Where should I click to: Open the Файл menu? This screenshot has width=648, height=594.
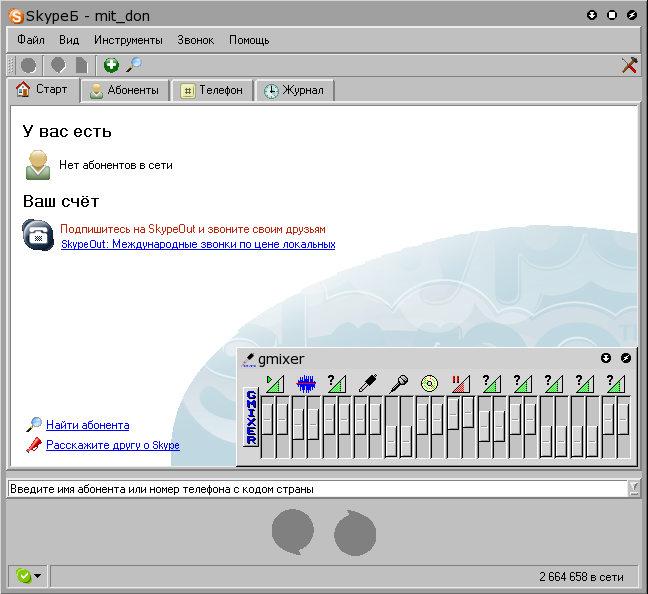point(31,40)
